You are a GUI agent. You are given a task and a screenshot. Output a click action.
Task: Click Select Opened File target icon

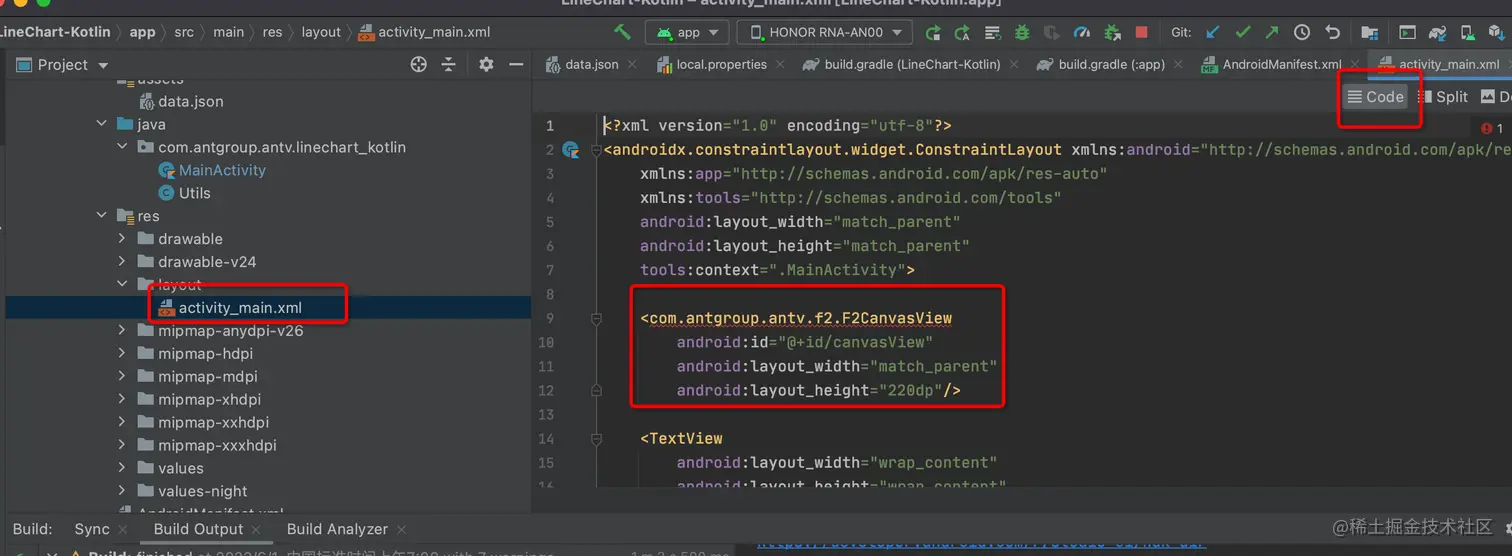pos(419,64)
